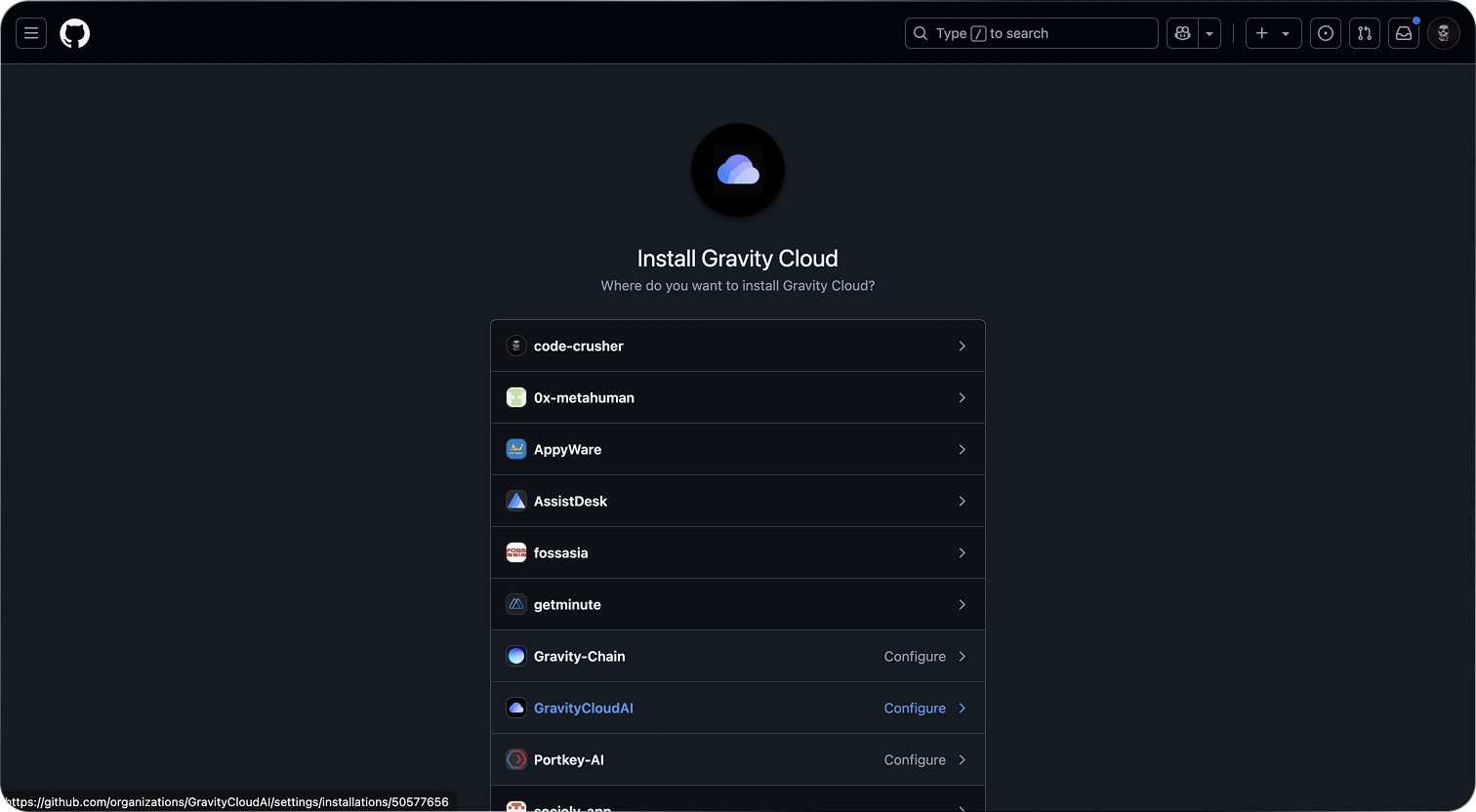This screenshot has width=1476, height=812.
Task: Click chevron on the GravityCloudAI row
Action: 962,708
